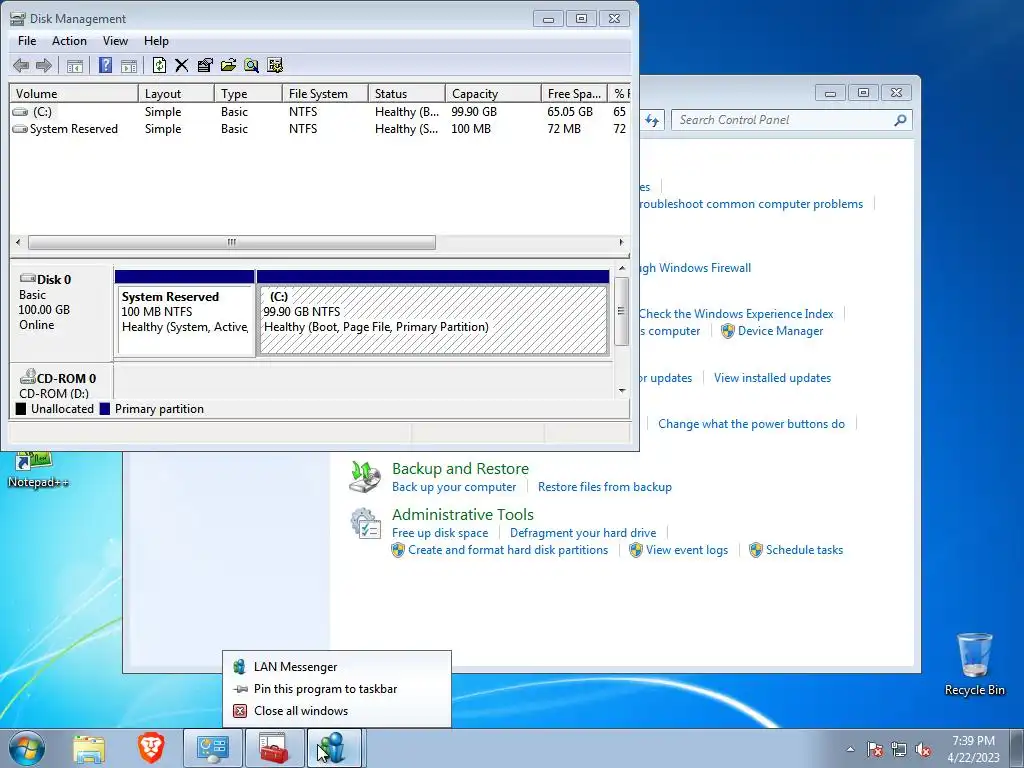This screenshot has width=1024, height=768.
Task: Sort by File System column header
Action: [326, 93]
